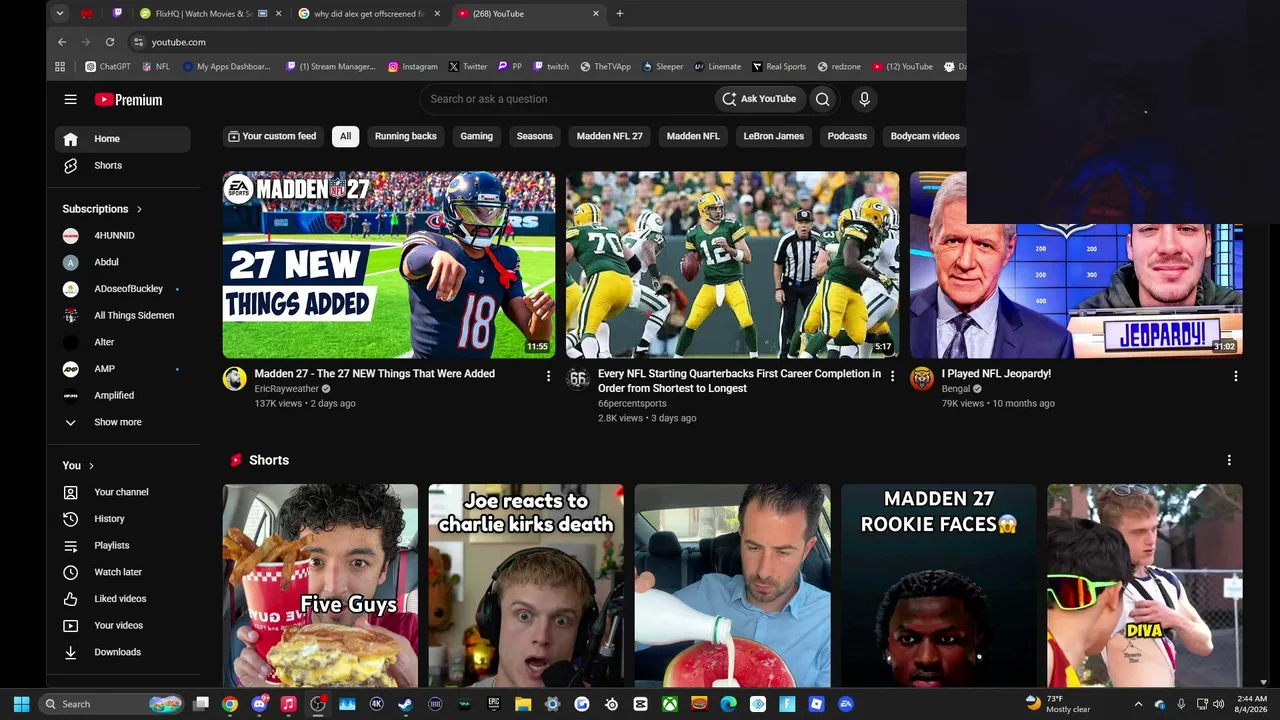The image size is (1280, 720).
Task: Open Your videos in the sidebar
Action: (x=122, y=625)
